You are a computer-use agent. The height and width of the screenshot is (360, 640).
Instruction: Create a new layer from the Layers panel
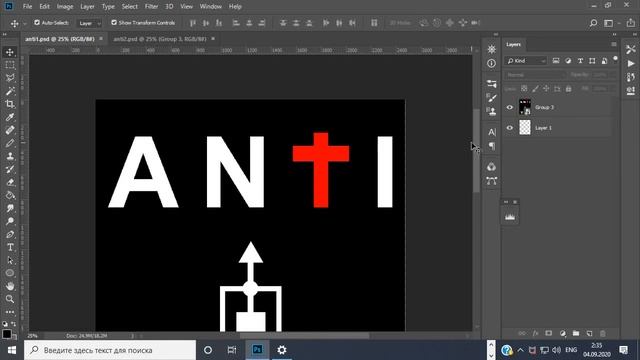click(x=589, y=333)
